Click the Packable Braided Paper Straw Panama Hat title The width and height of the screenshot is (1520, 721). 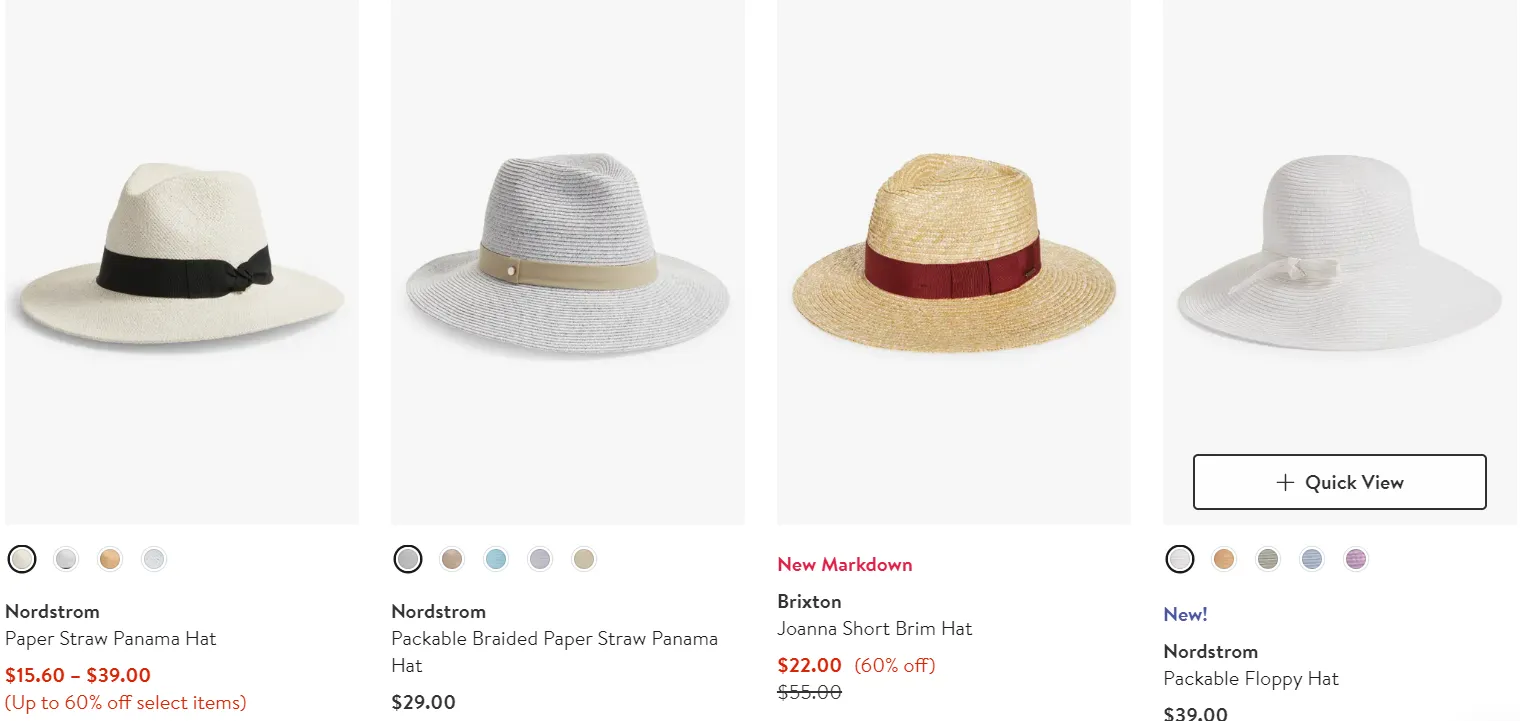(x=554, y=651)
